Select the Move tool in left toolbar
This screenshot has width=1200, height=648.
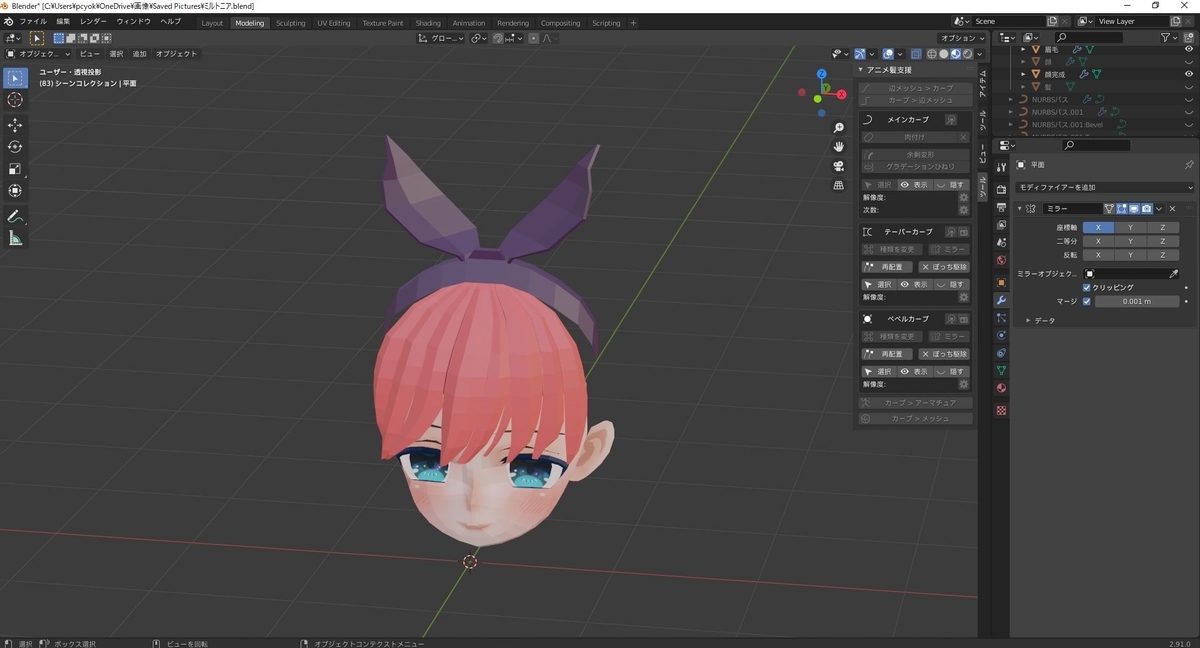point(15,125)
